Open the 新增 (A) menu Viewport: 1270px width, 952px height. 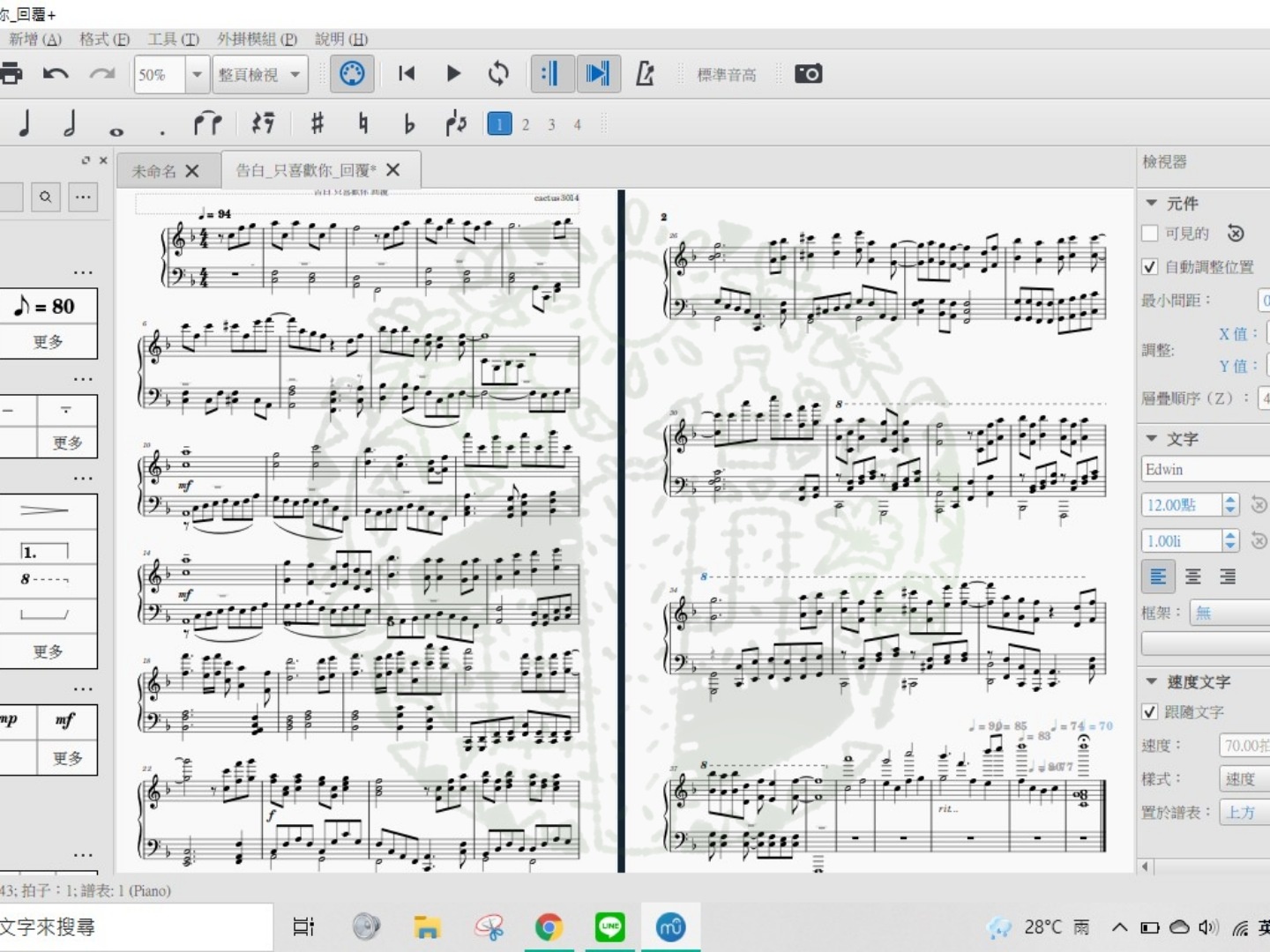tap(35, 39)
